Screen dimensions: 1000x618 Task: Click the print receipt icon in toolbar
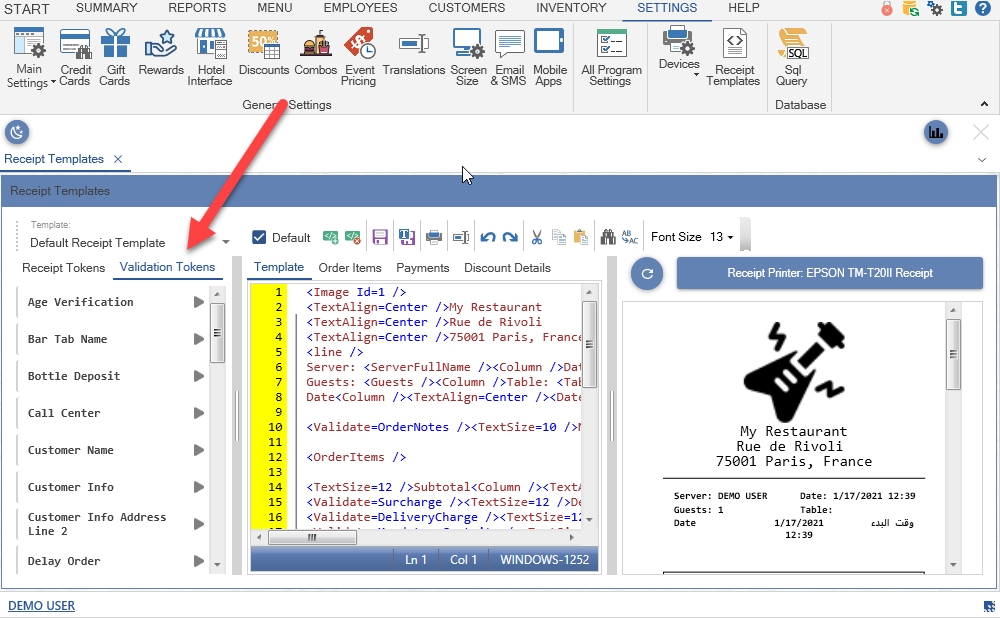click(434, 237)
